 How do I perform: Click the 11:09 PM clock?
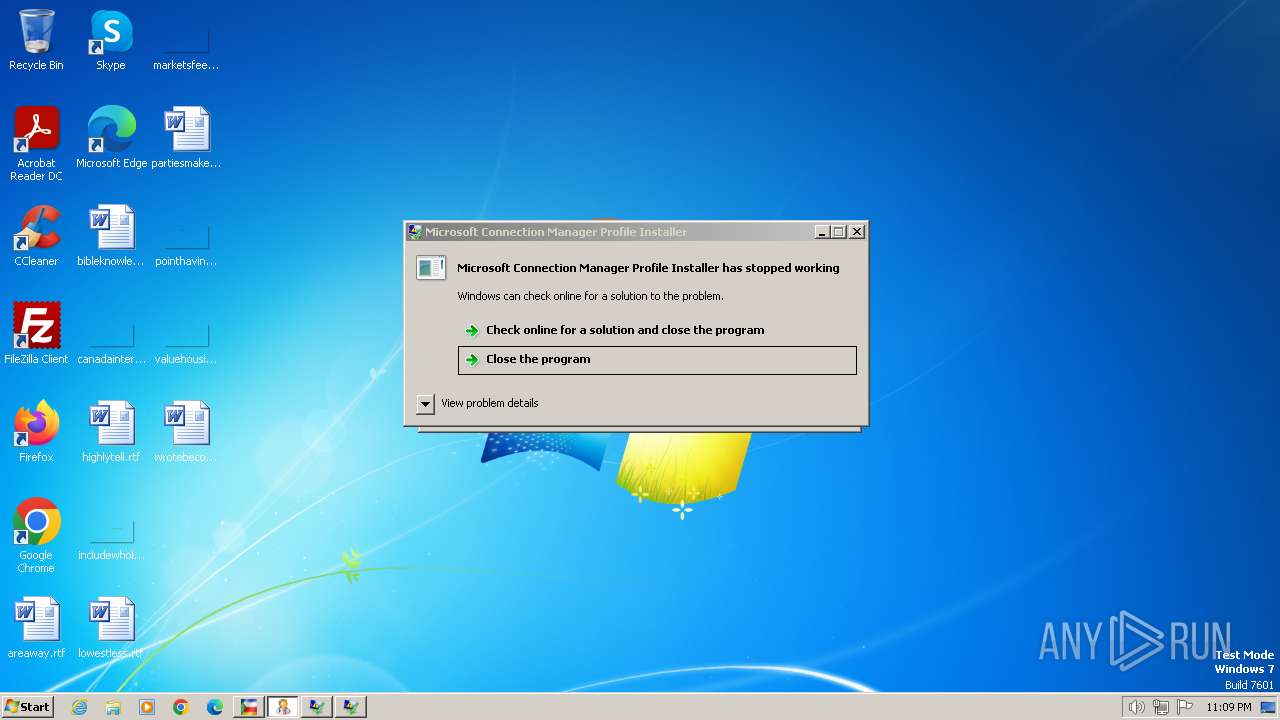click(x=1228, y=707)
